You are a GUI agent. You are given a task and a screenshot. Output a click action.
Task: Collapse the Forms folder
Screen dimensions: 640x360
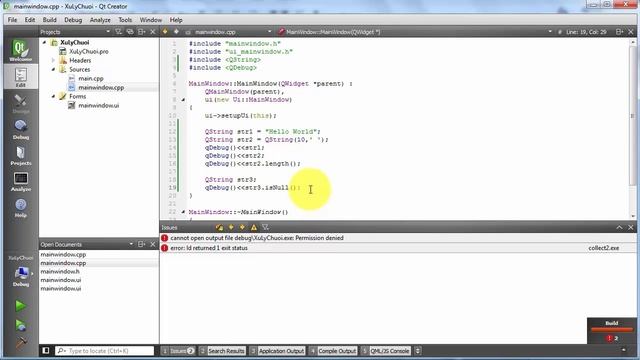tap(53, 96)
